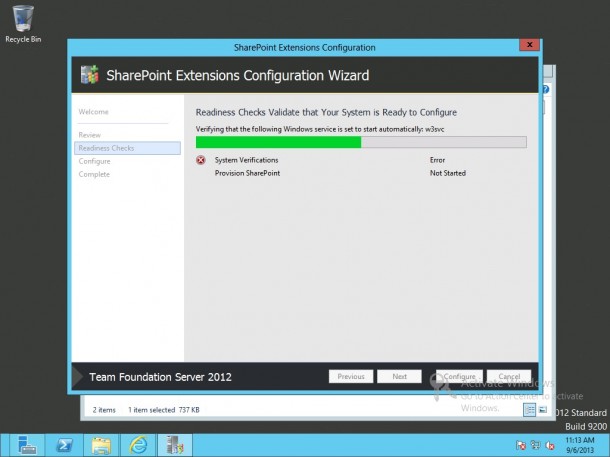Click the Team Foundation Server taskbar icon
Viewport: 610px width, 457px height.
coord(175,445)
